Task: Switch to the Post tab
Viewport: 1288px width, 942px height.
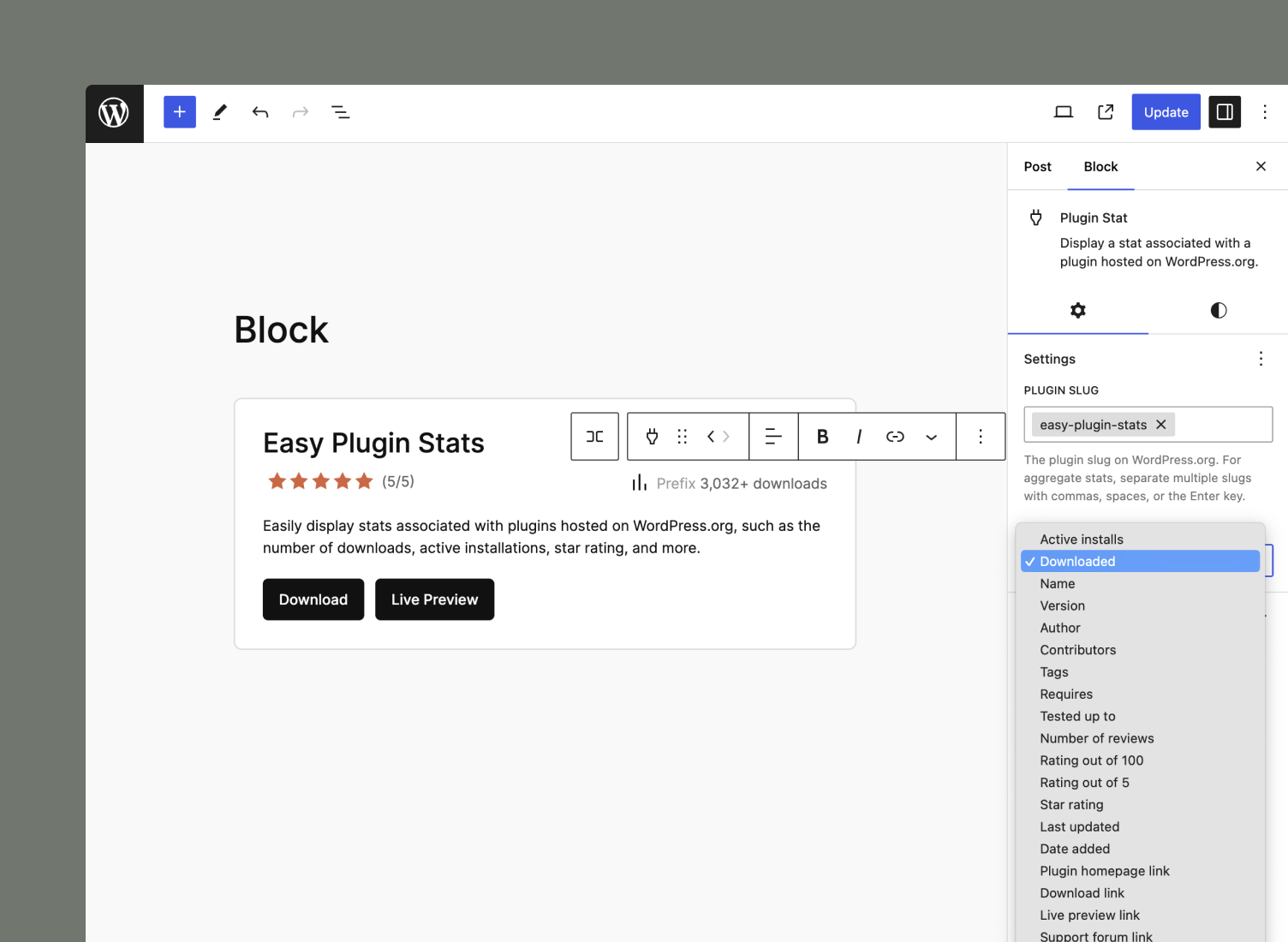Action: click(x=1038, y=167)
